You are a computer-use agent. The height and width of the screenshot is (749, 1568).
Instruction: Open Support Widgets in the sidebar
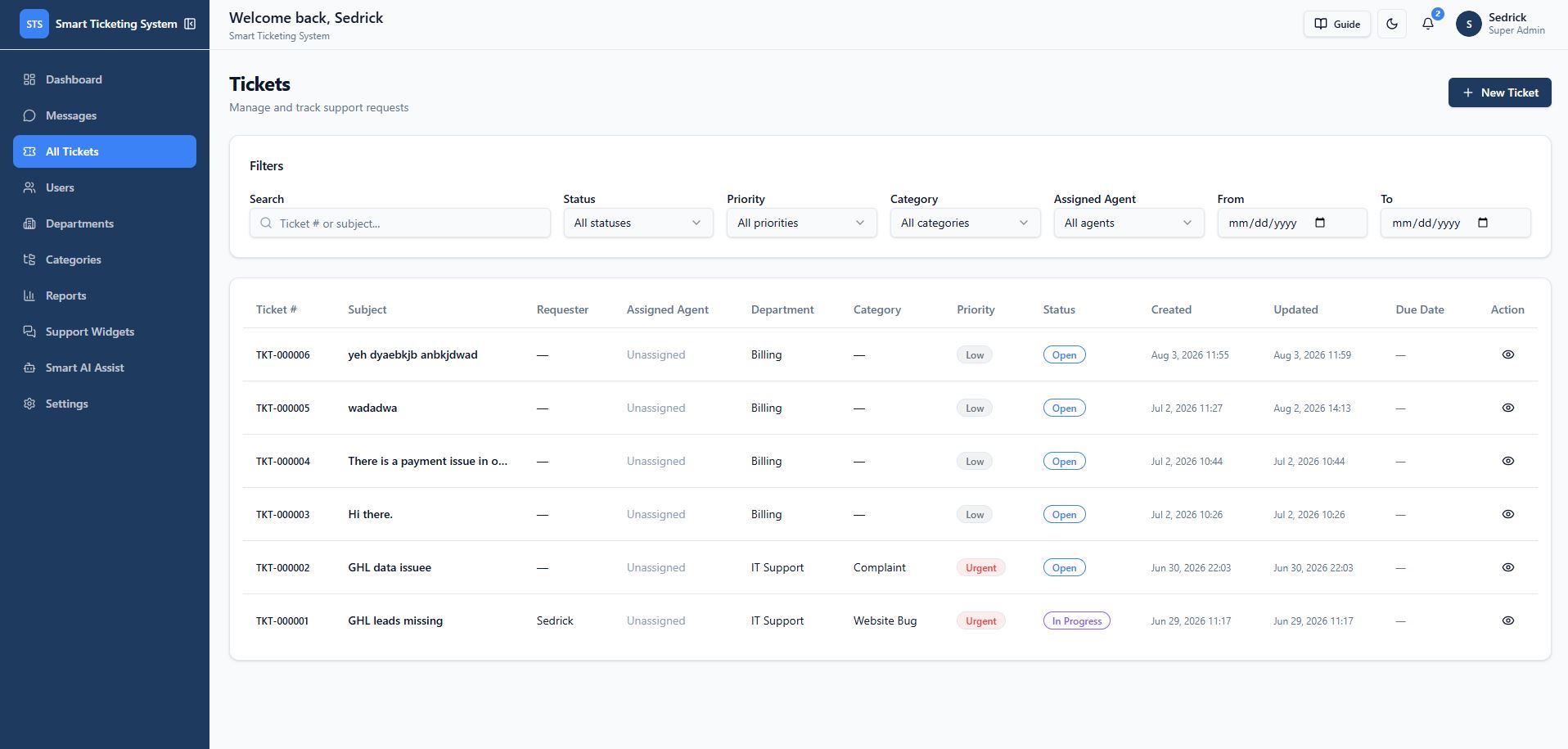105,332
